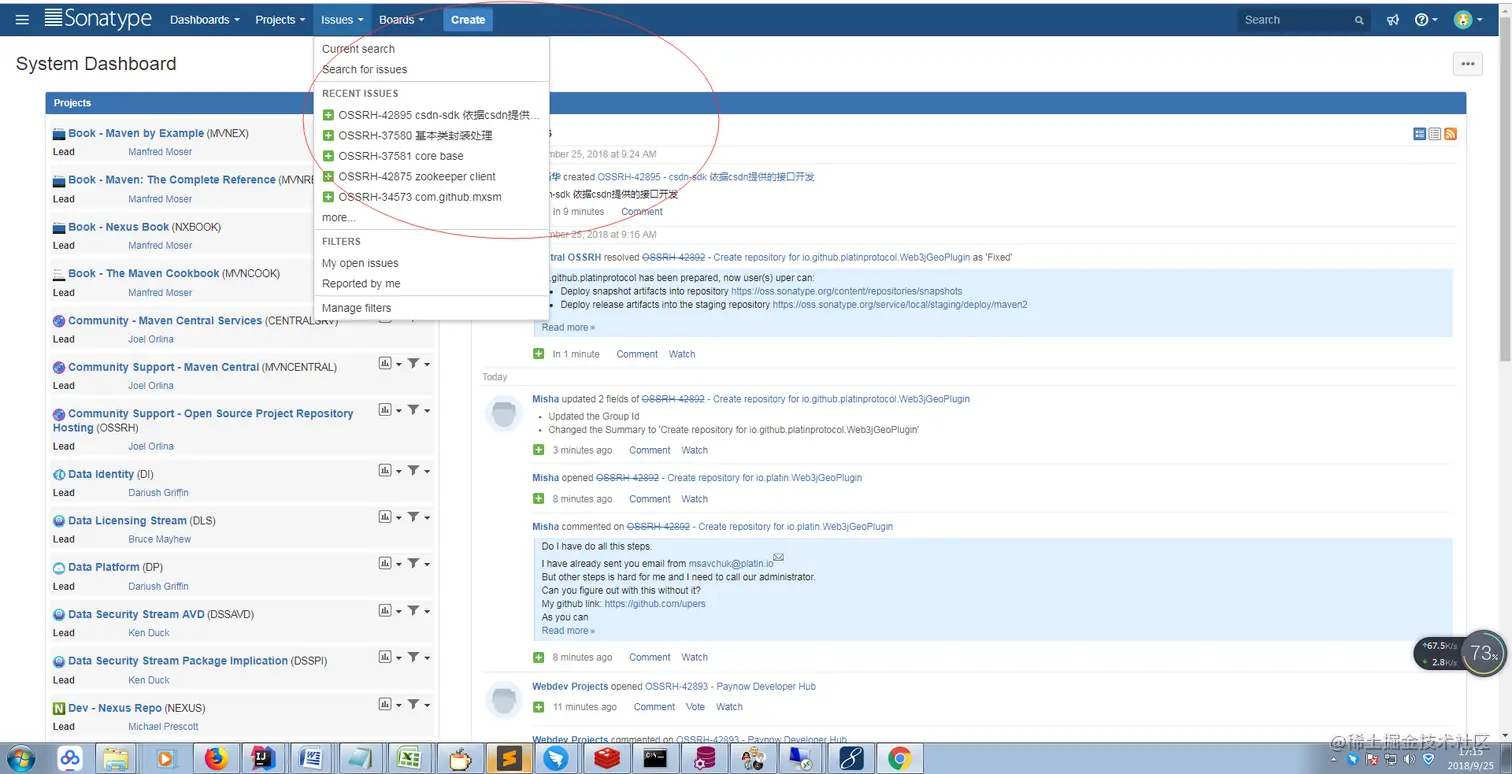Open chart icon for Community Support - Maven Central
Image resolution: width=1512 pixels, height=774 pixels.
pos(385,364)
